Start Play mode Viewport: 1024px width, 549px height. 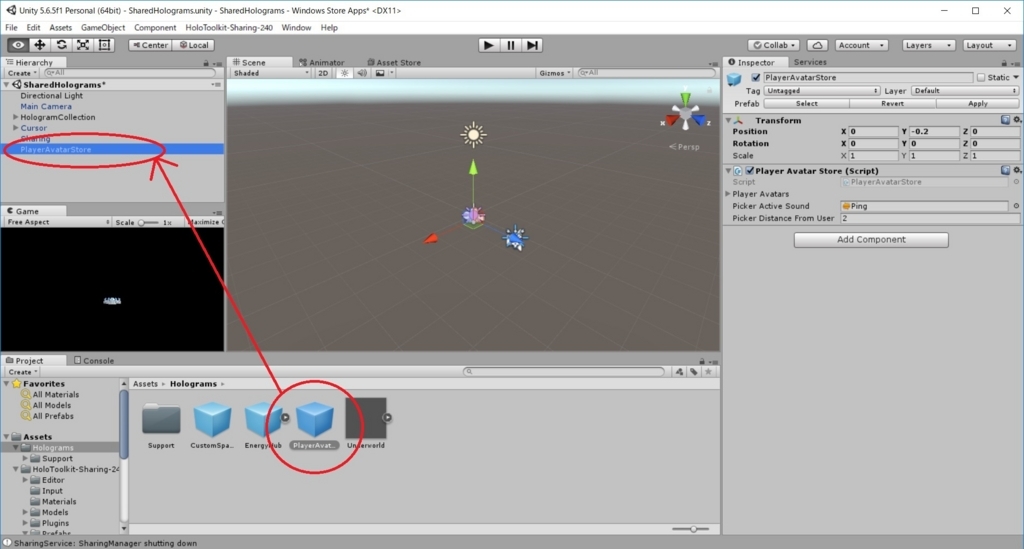[x=488, y=45]
